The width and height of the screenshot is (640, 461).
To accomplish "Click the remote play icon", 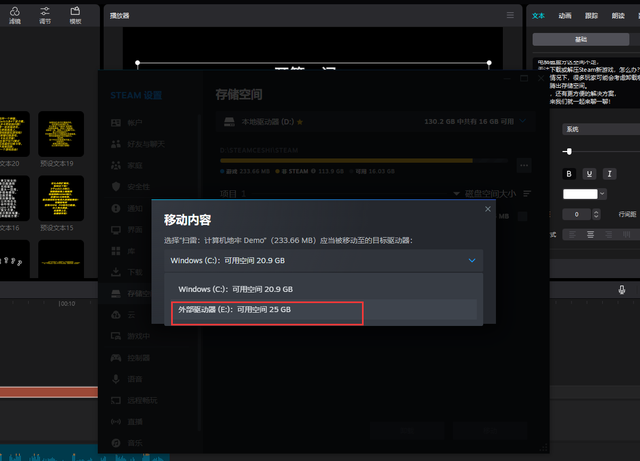I will [x=116, y=401].
